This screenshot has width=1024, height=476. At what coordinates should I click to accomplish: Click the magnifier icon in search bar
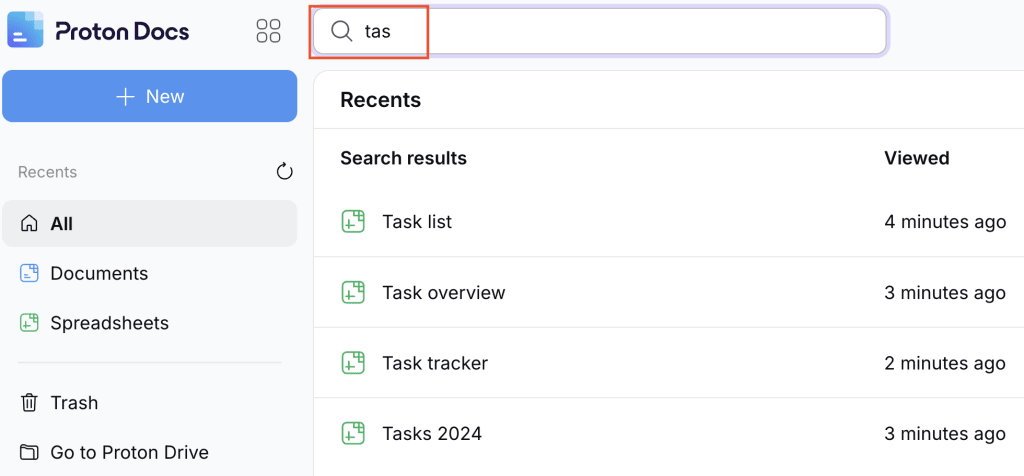pos(342,31)
